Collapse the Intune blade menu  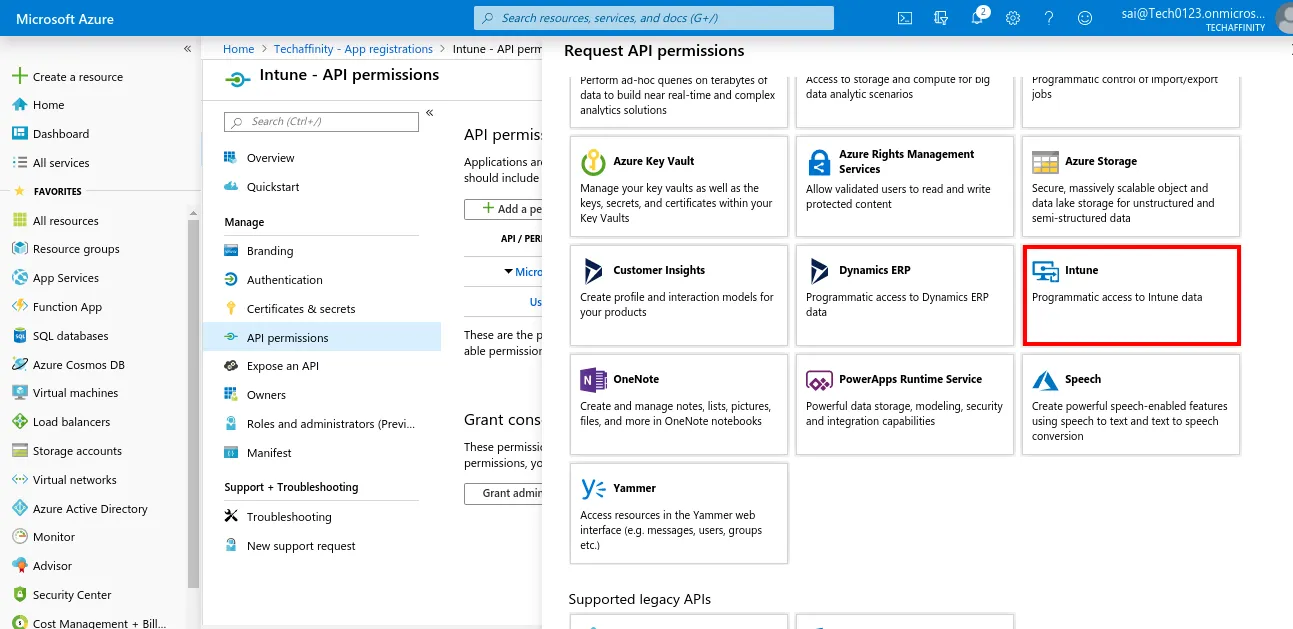[429, 113]
